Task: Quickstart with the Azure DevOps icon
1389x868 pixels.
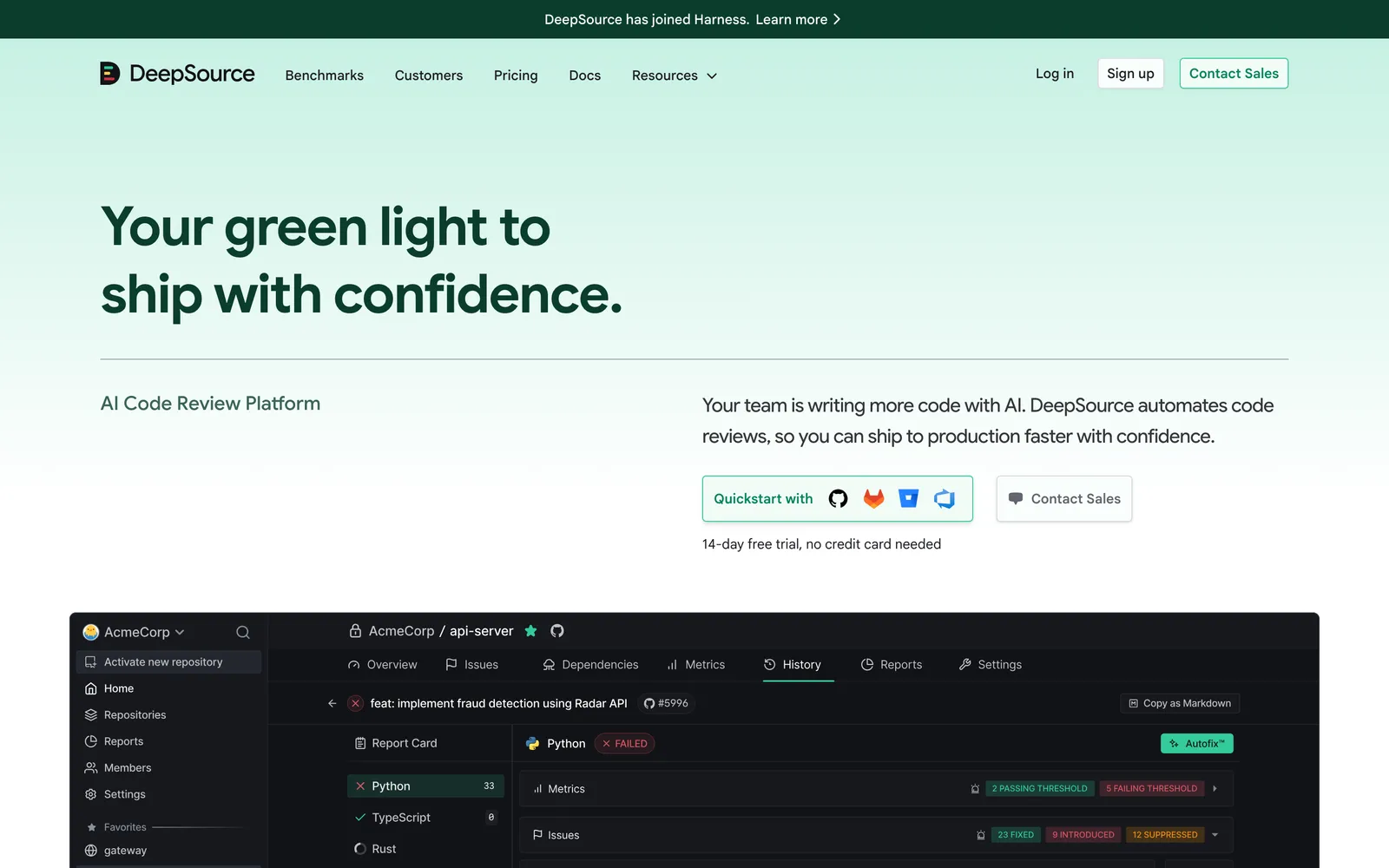Action: point(945,498)
